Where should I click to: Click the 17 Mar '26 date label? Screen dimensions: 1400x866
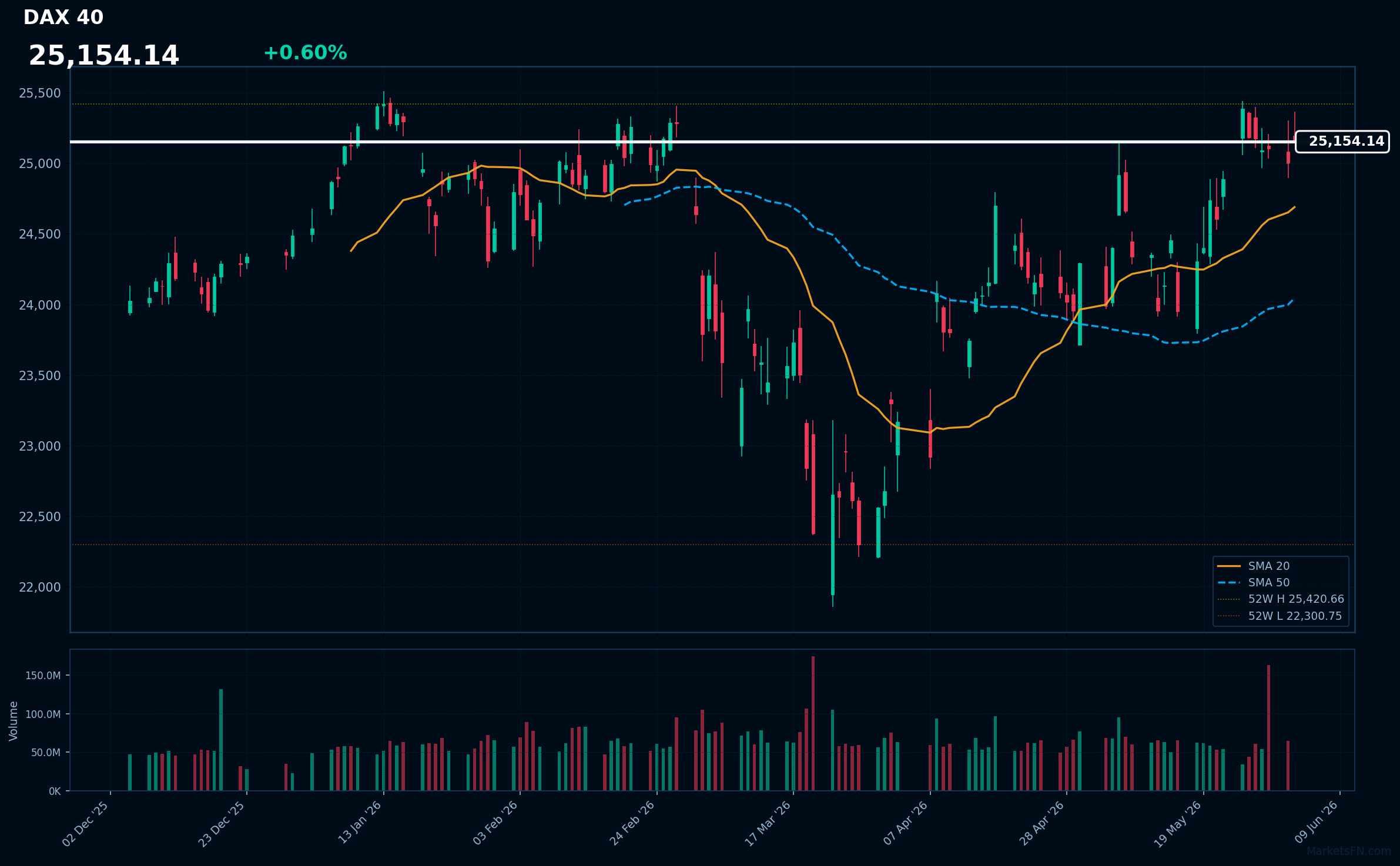768,824
